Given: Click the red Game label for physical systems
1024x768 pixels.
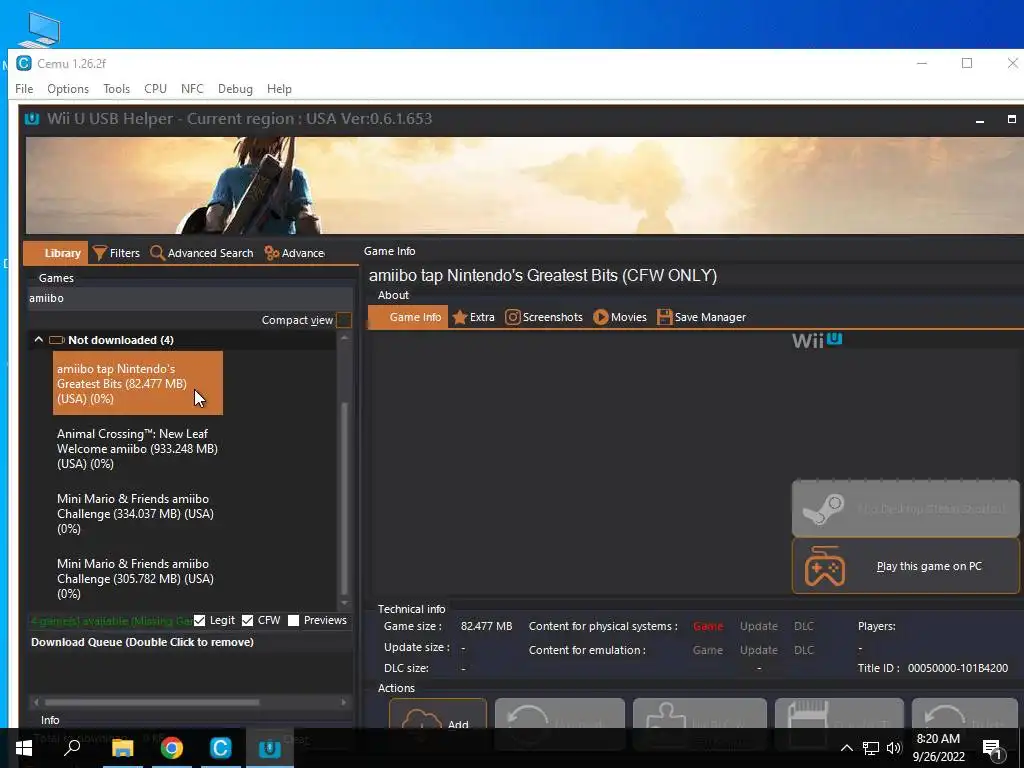Looking at the screenshot, I should pos(708,626).
